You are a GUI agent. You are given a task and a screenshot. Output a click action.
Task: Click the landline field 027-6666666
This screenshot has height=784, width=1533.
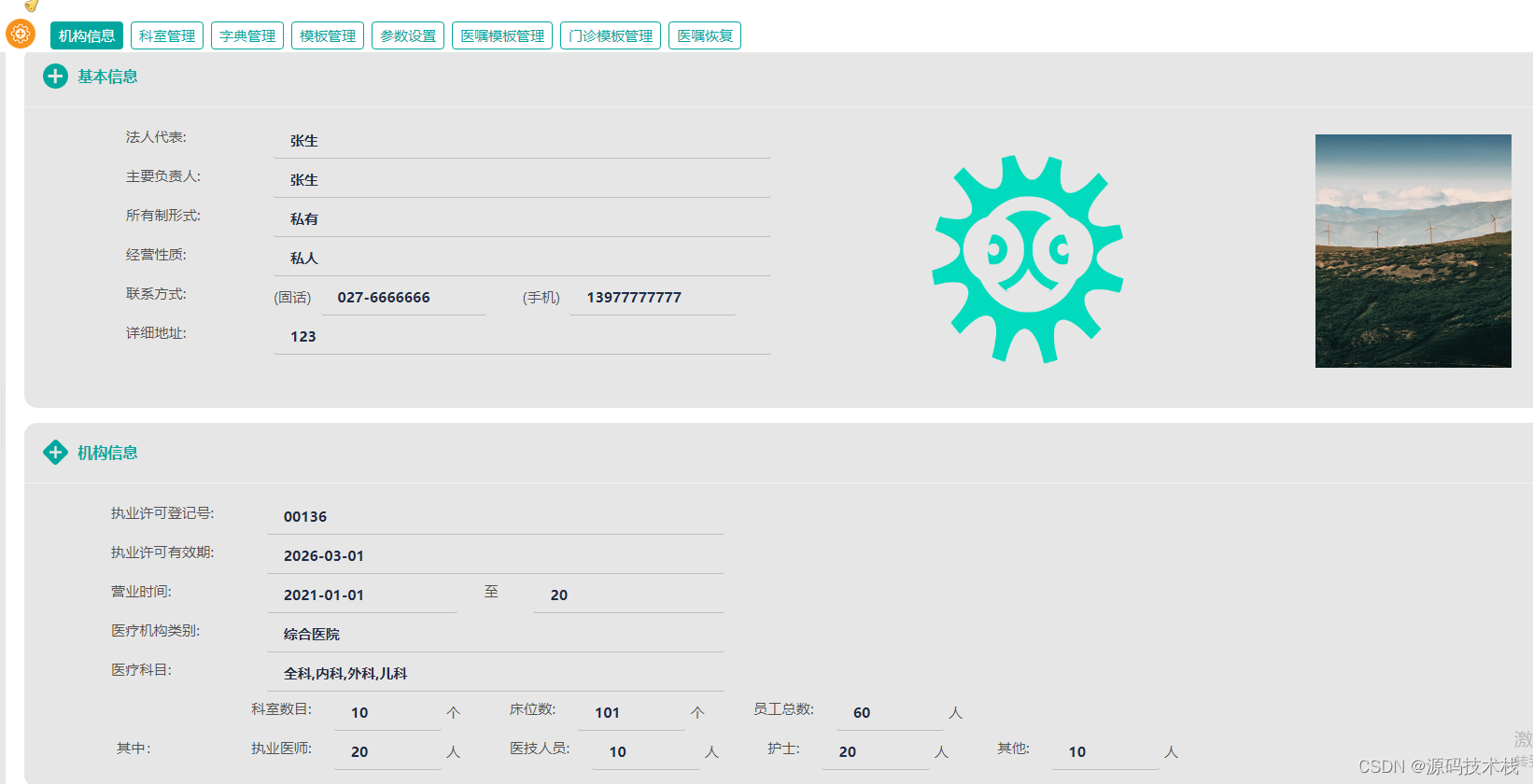pos(403,298)
